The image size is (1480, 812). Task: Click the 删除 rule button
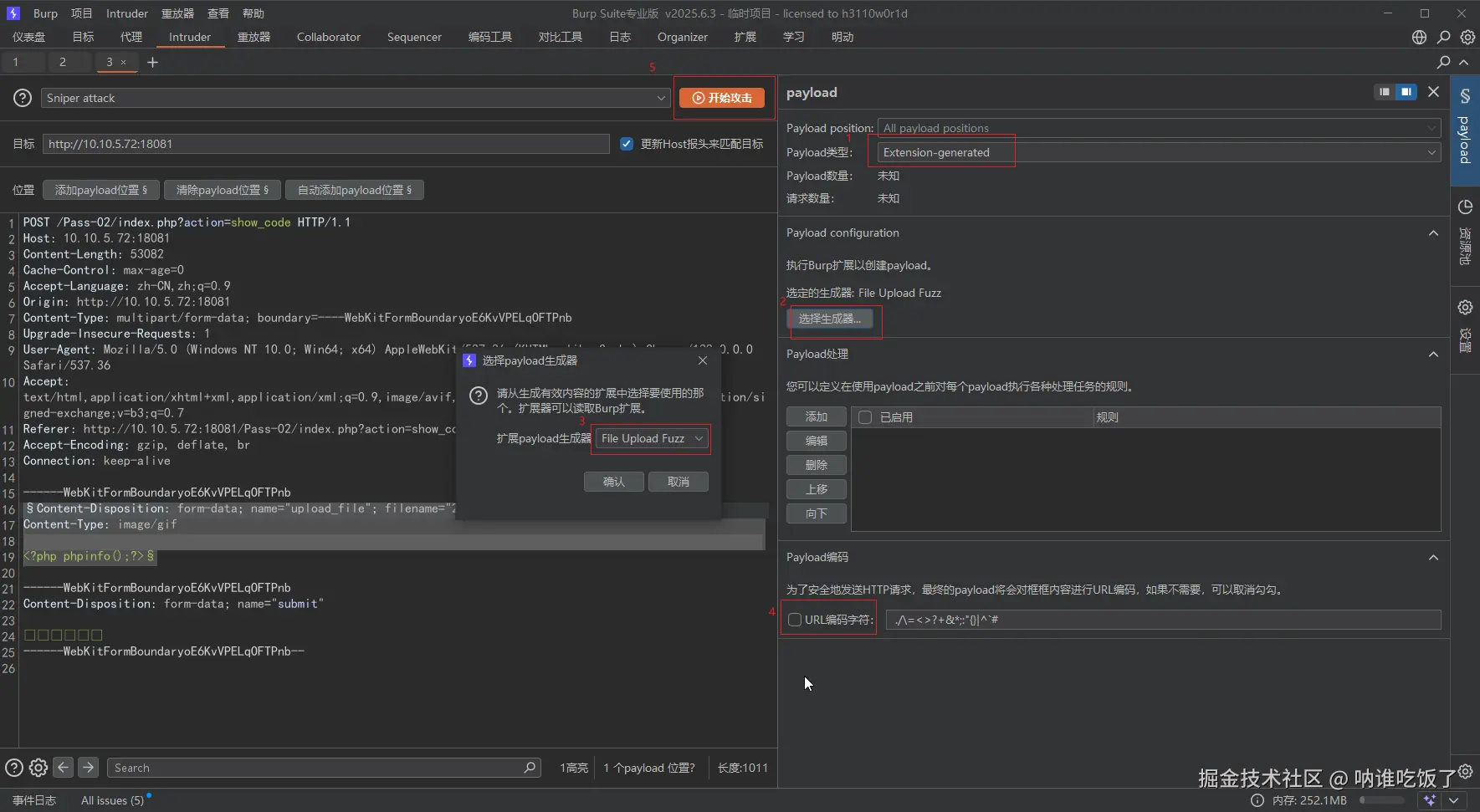[x=817, y=465]
